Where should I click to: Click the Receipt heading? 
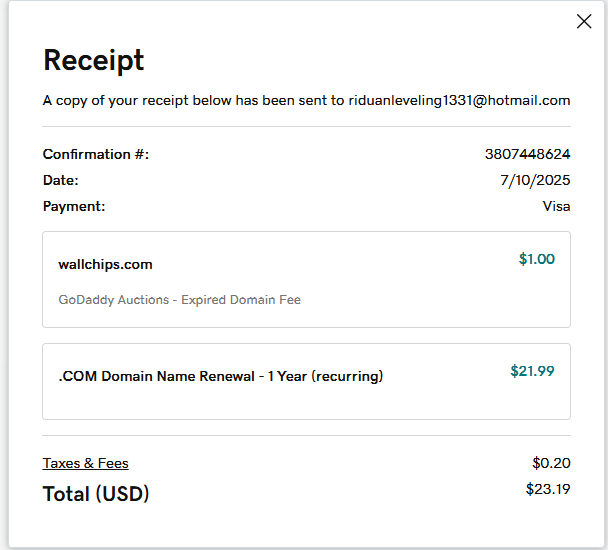coord(93,60)
